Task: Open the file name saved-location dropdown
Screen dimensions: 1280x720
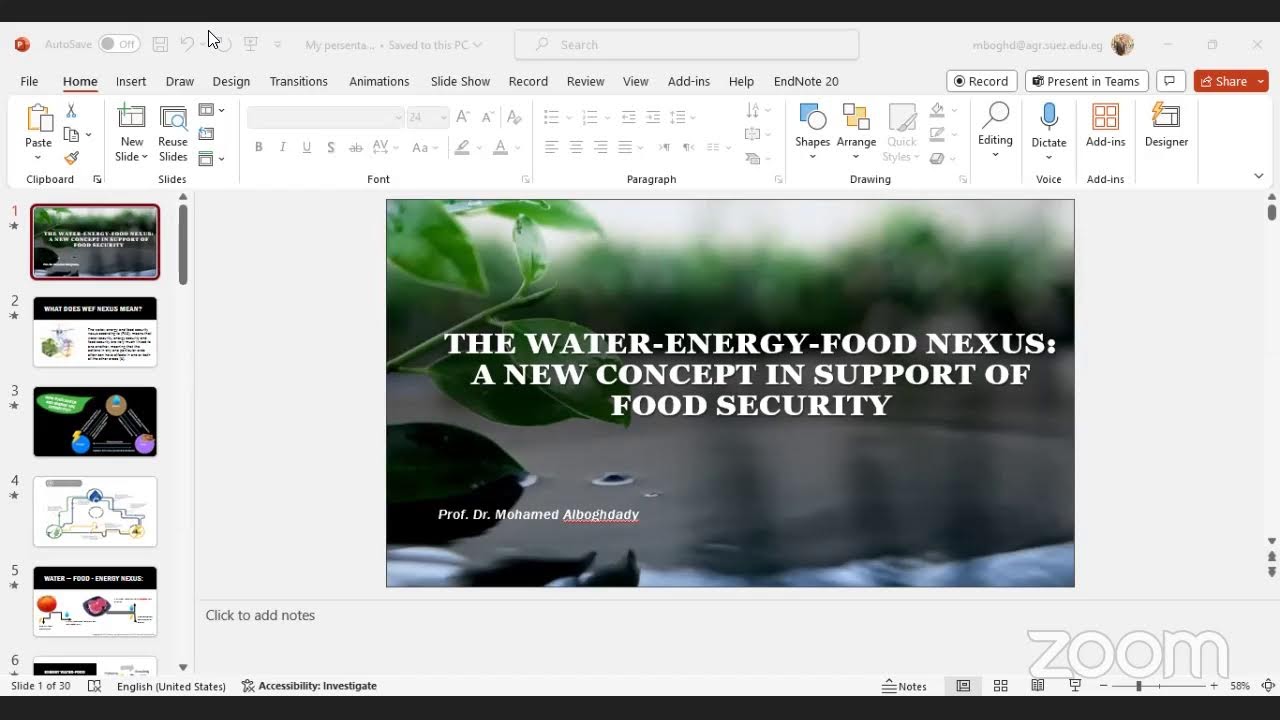Action: click(x=478, y=45)
